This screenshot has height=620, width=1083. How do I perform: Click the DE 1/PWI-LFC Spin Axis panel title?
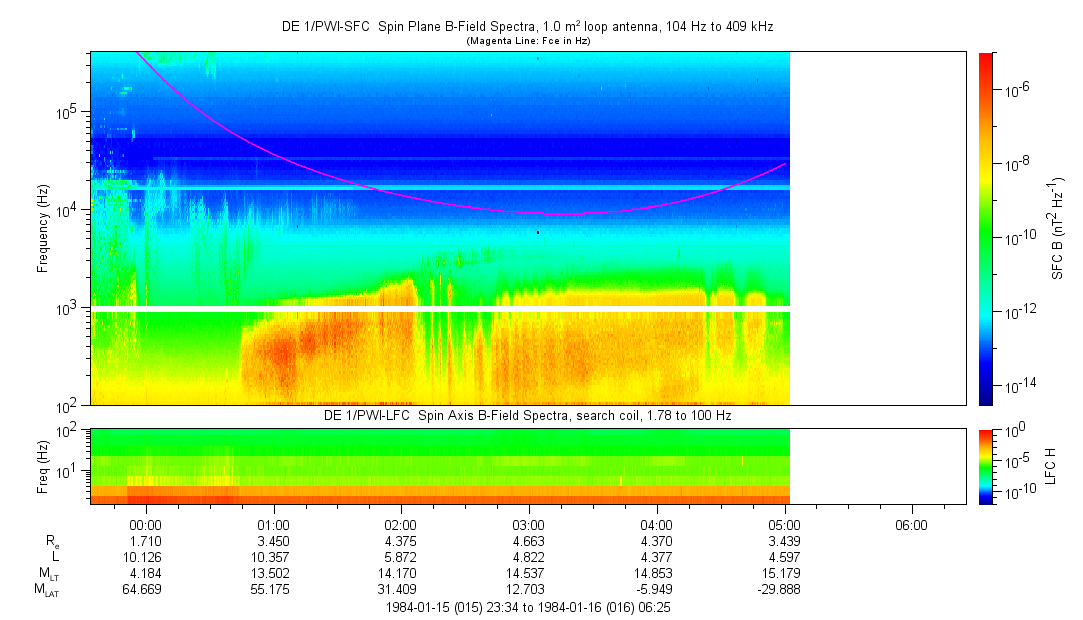527,415
